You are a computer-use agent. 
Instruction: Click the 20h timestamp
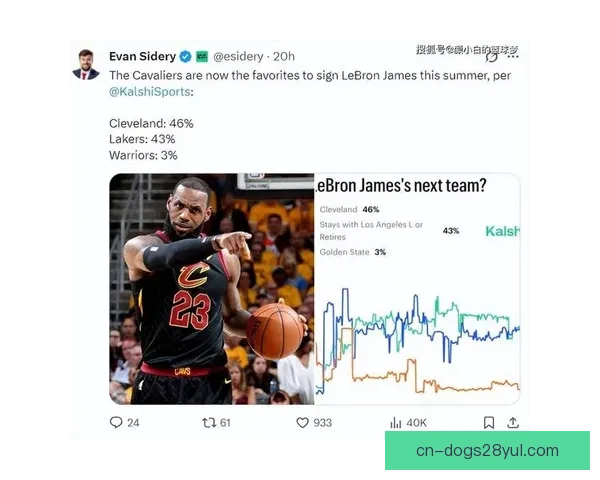click(x=284, y=57)
